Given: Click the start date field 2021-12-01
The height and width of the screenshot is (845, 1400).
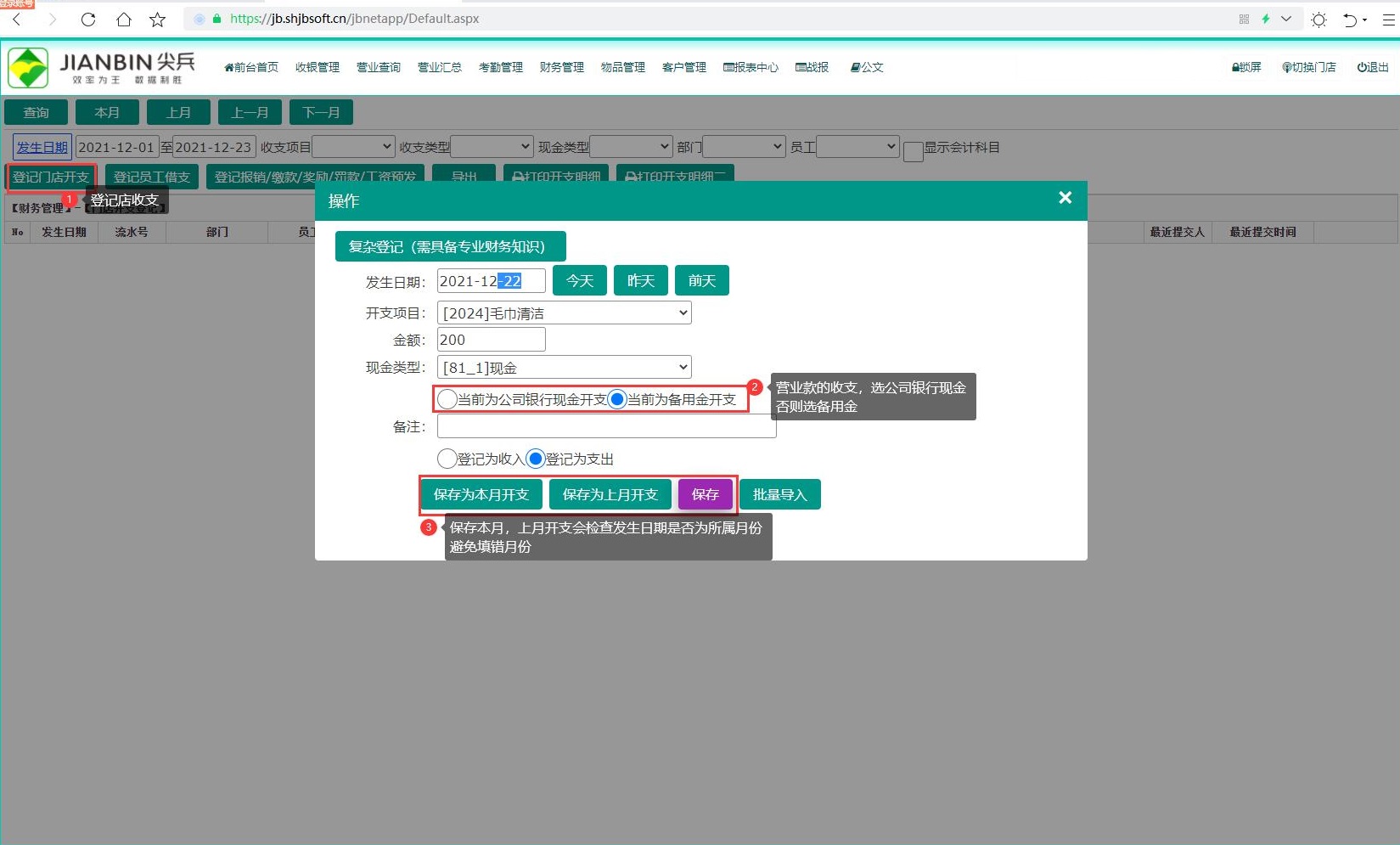Looking at the screenshot, I should pos(117,147).
